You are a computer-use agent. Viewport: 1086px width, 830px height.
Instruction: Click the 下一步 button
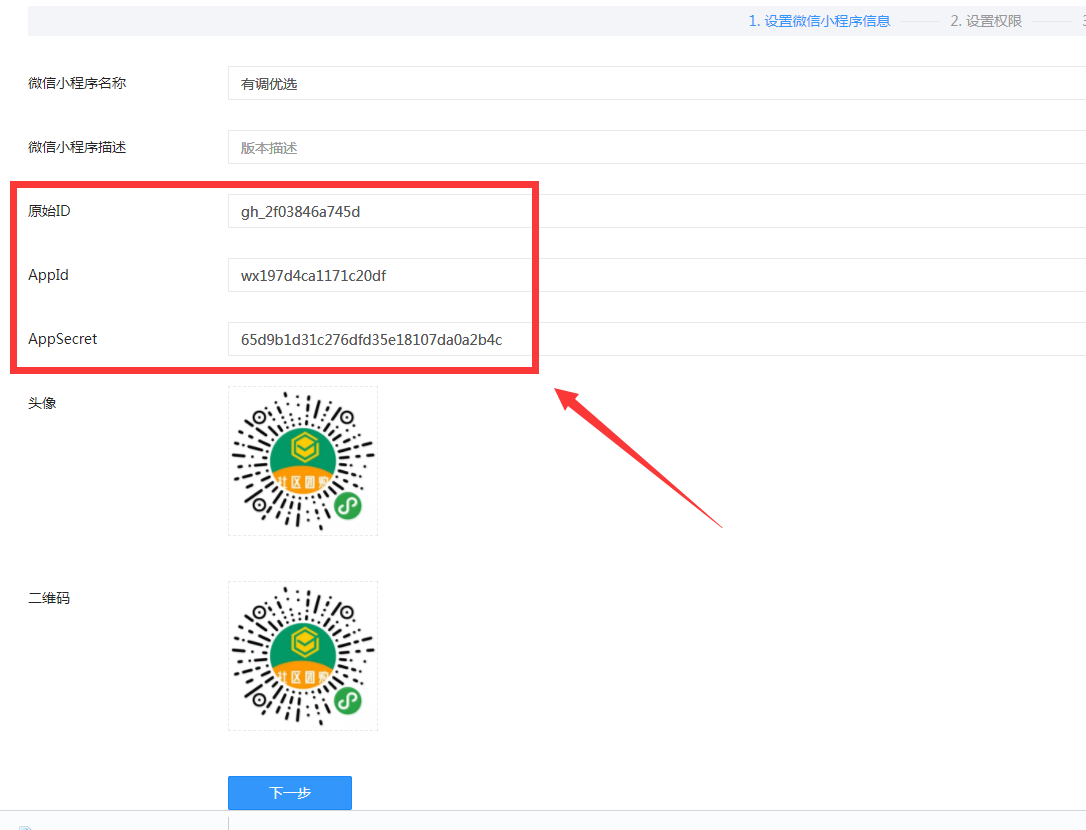[x=290, y=793]
